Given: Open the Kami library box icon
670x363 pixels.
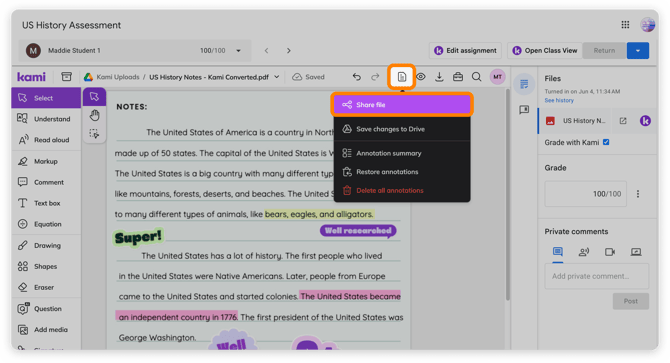Looking at the screenshot, I should coord(66,77).
